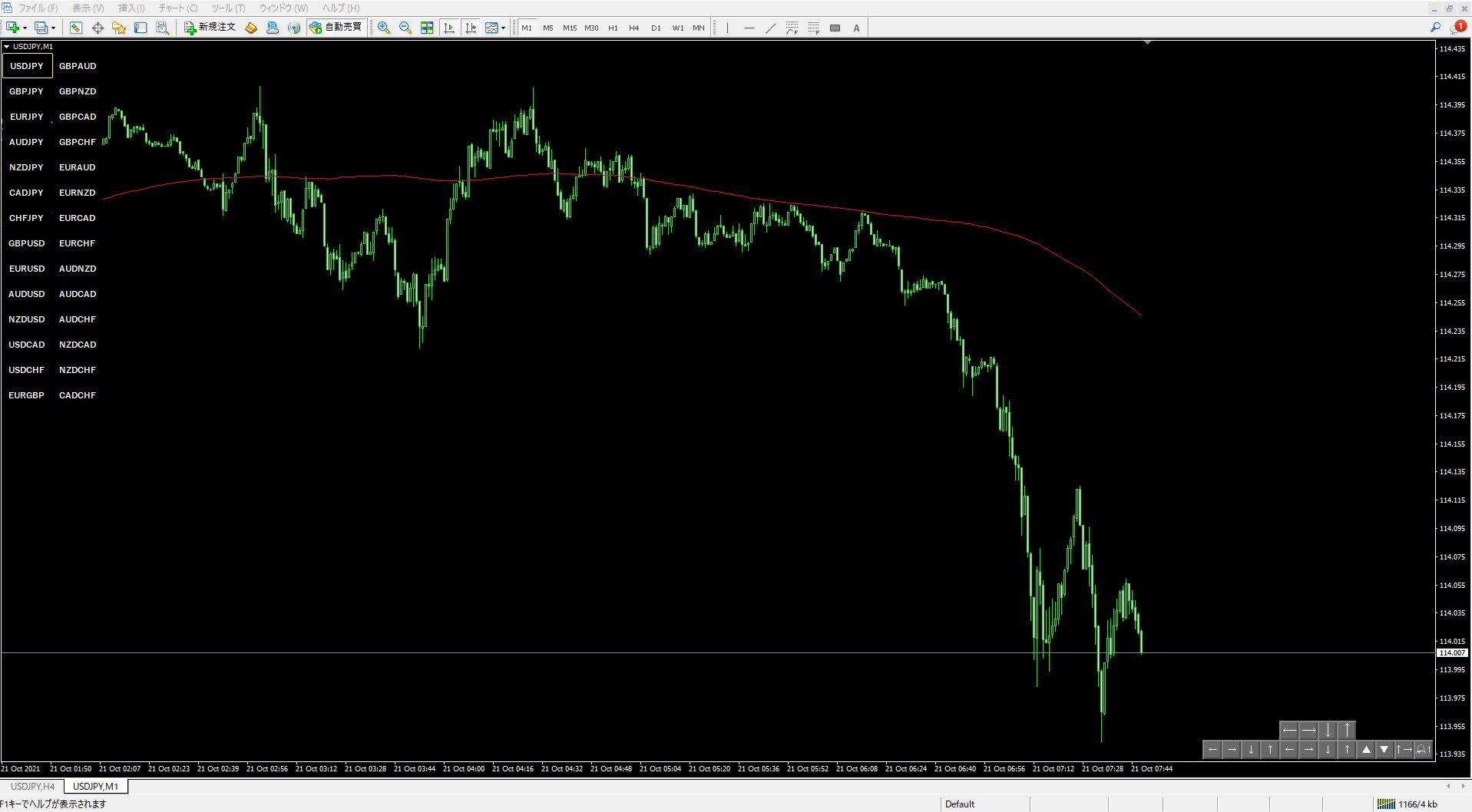Select the EURUSD symbol button
The image size is (1472, 812).
pos(27,269)
